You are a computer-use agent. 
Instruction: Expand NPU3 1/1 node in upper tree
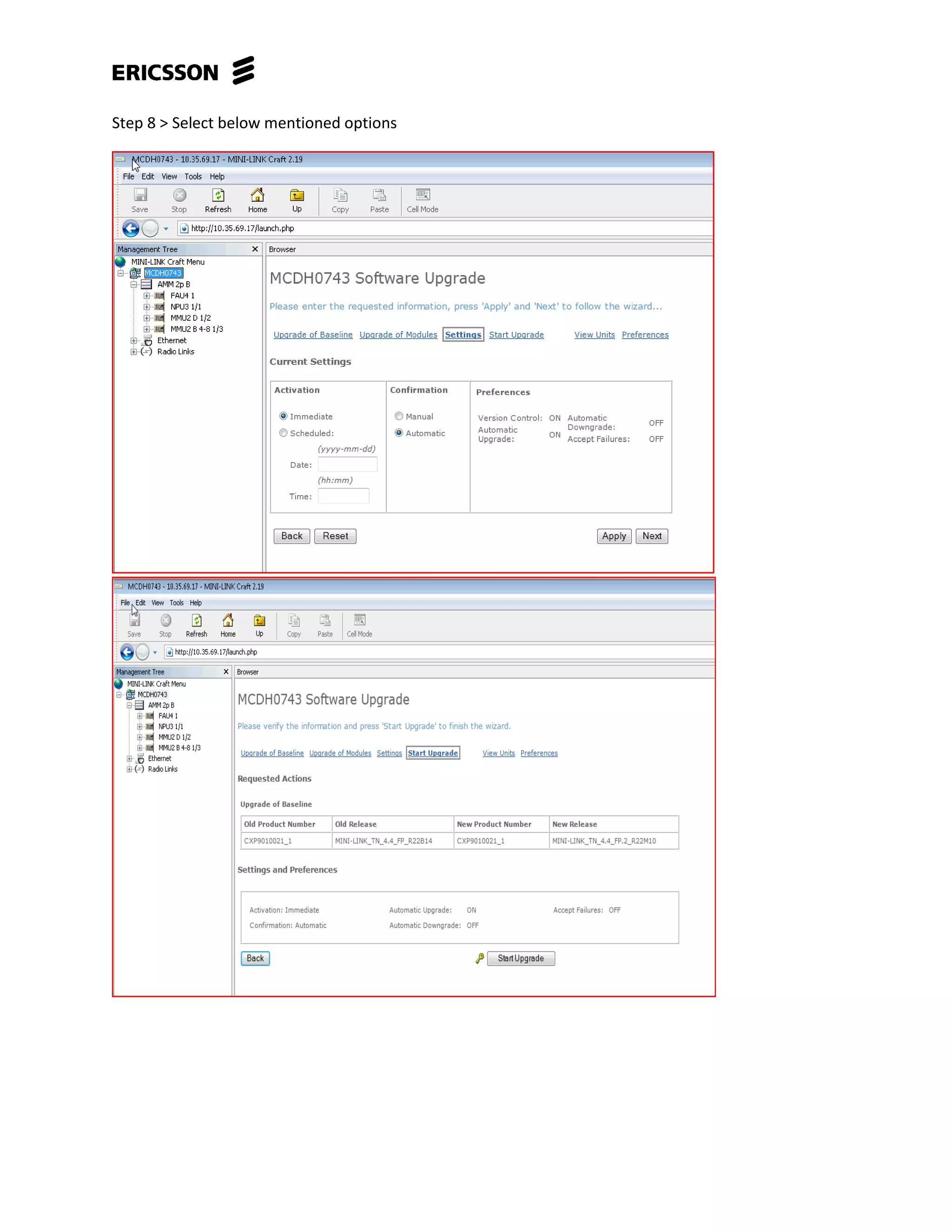(146, 307)
